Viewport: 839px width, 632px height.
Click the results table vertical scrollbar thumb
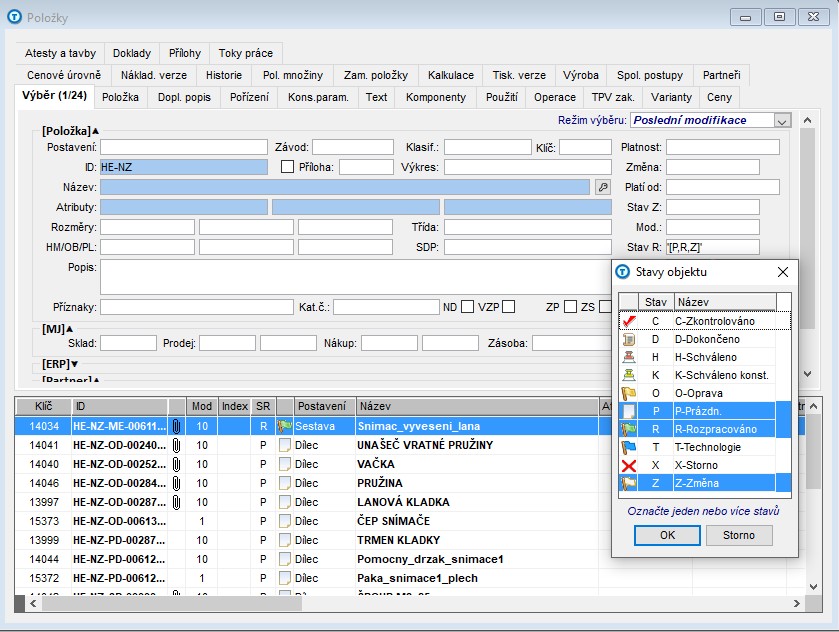813,451
